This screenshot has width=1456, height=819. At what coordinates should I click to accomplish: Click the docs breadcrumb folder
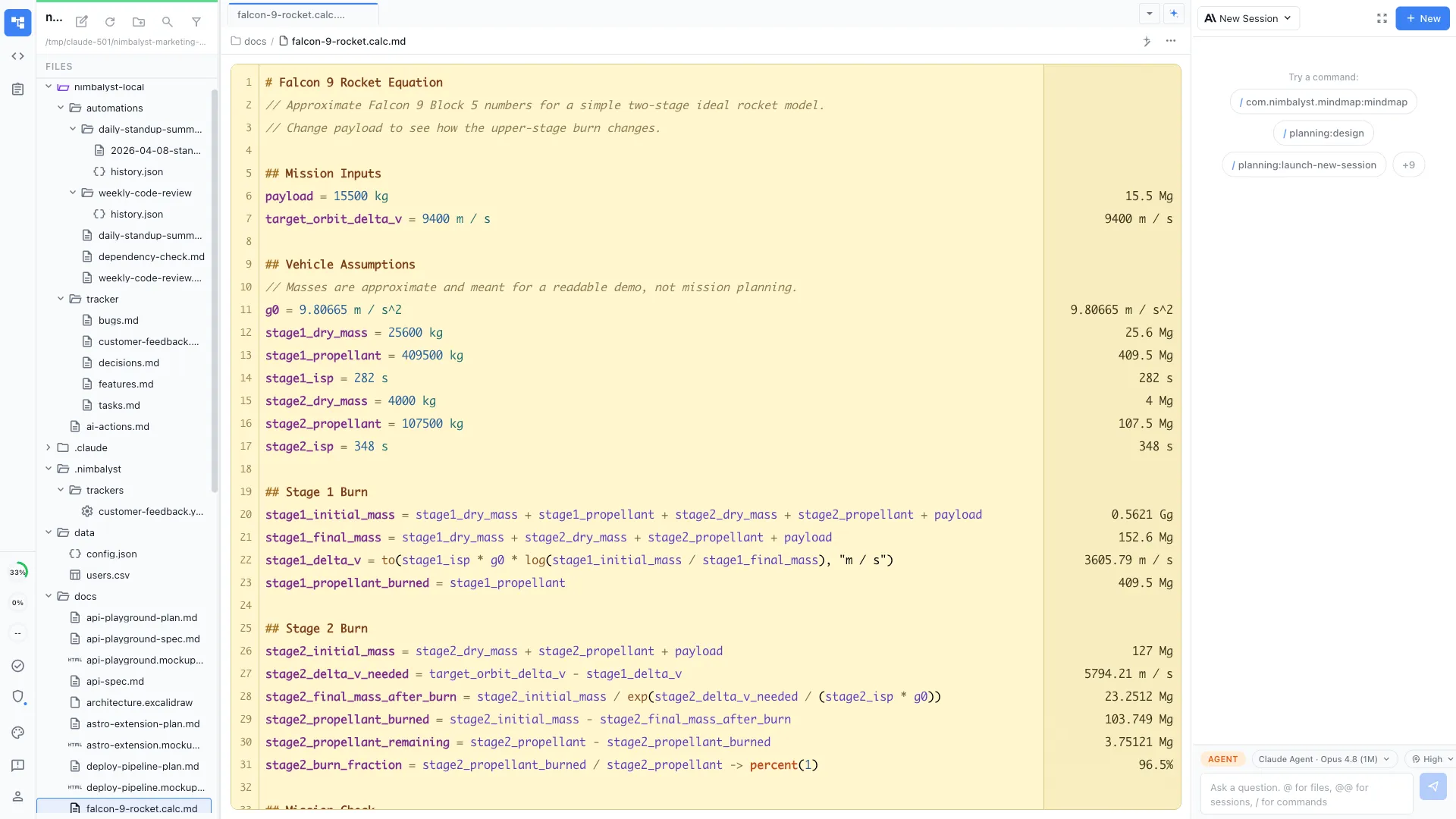click(x=249, y=41)
